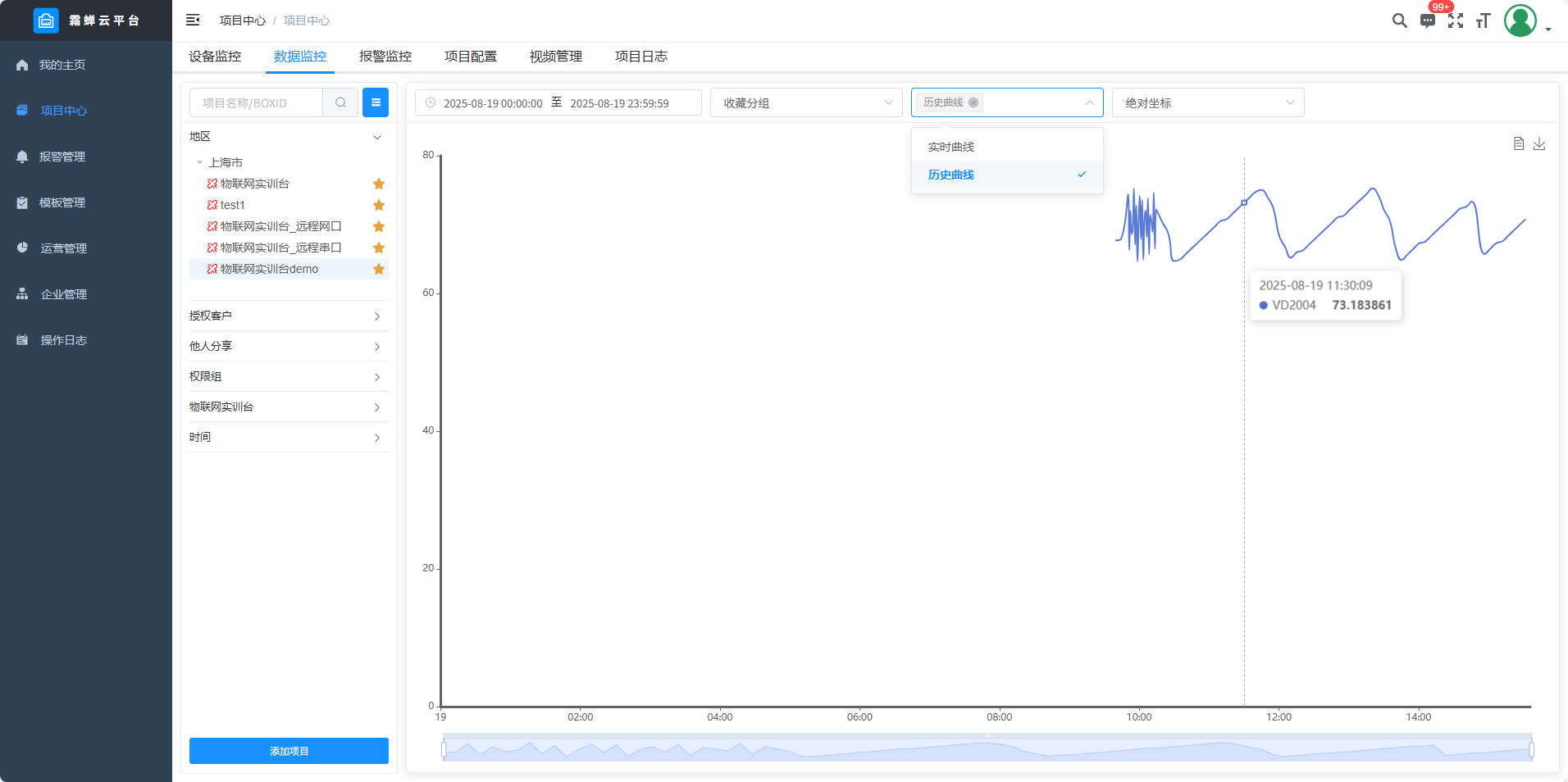Toggle favorite star for 物联网实训台demo
Image resolution: width=1568 pixels, height=782 pixels.
(379, 269)
